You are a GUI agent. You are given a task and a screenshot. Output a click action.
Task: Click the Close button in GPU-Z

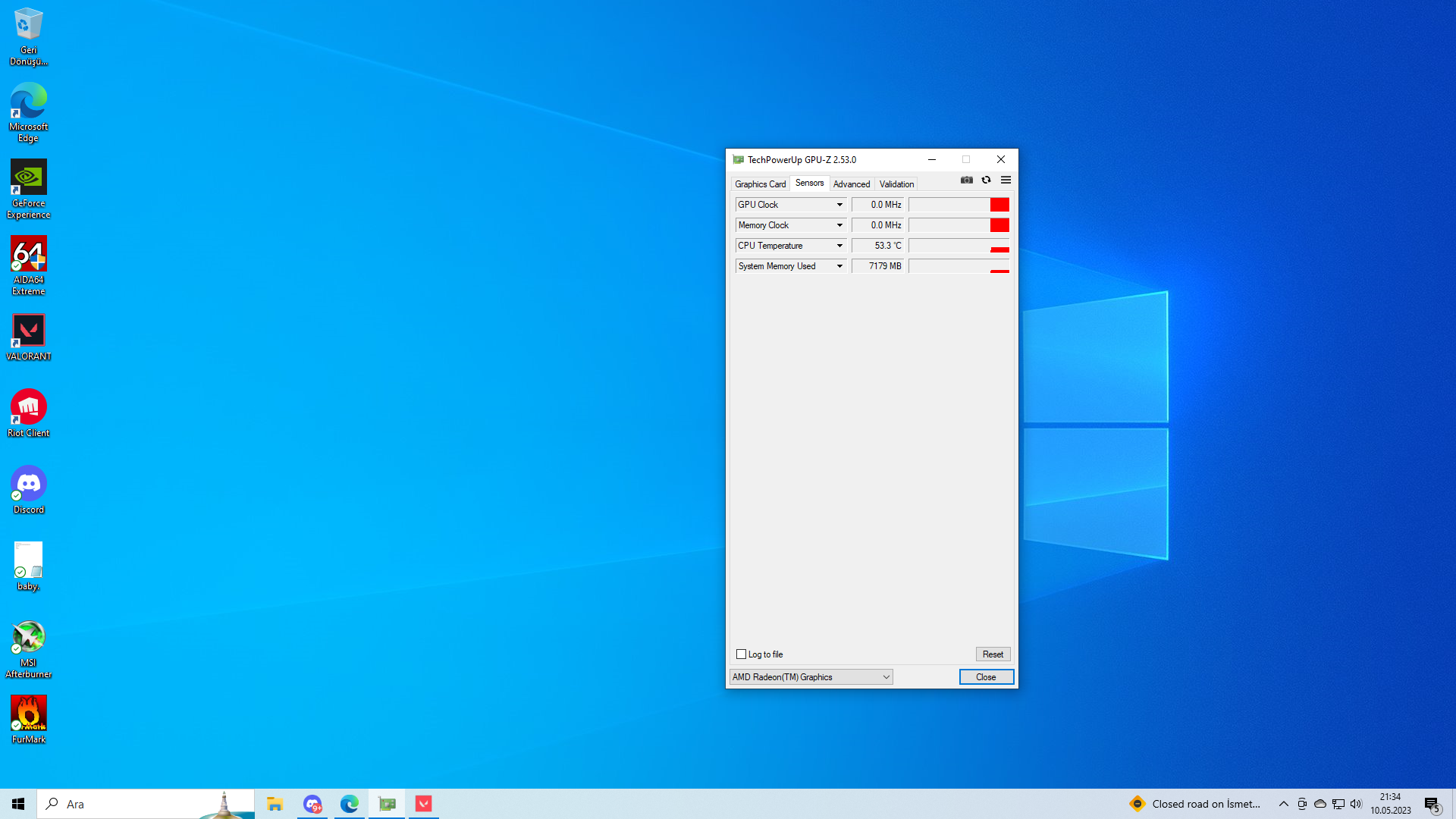[x=986, y=677]
